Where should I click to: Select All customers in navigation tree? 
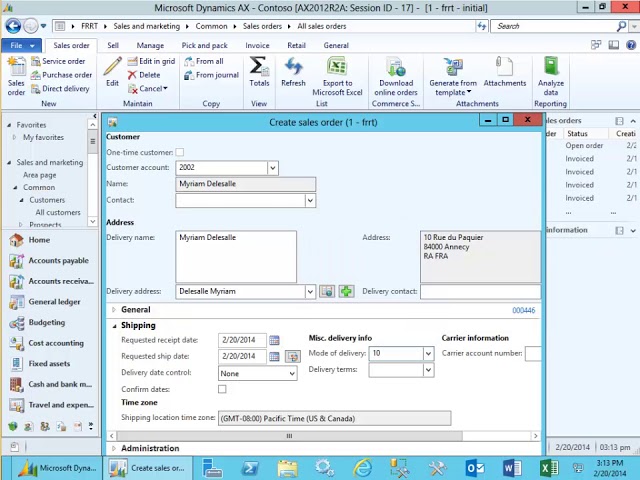(x=58, y=213)
